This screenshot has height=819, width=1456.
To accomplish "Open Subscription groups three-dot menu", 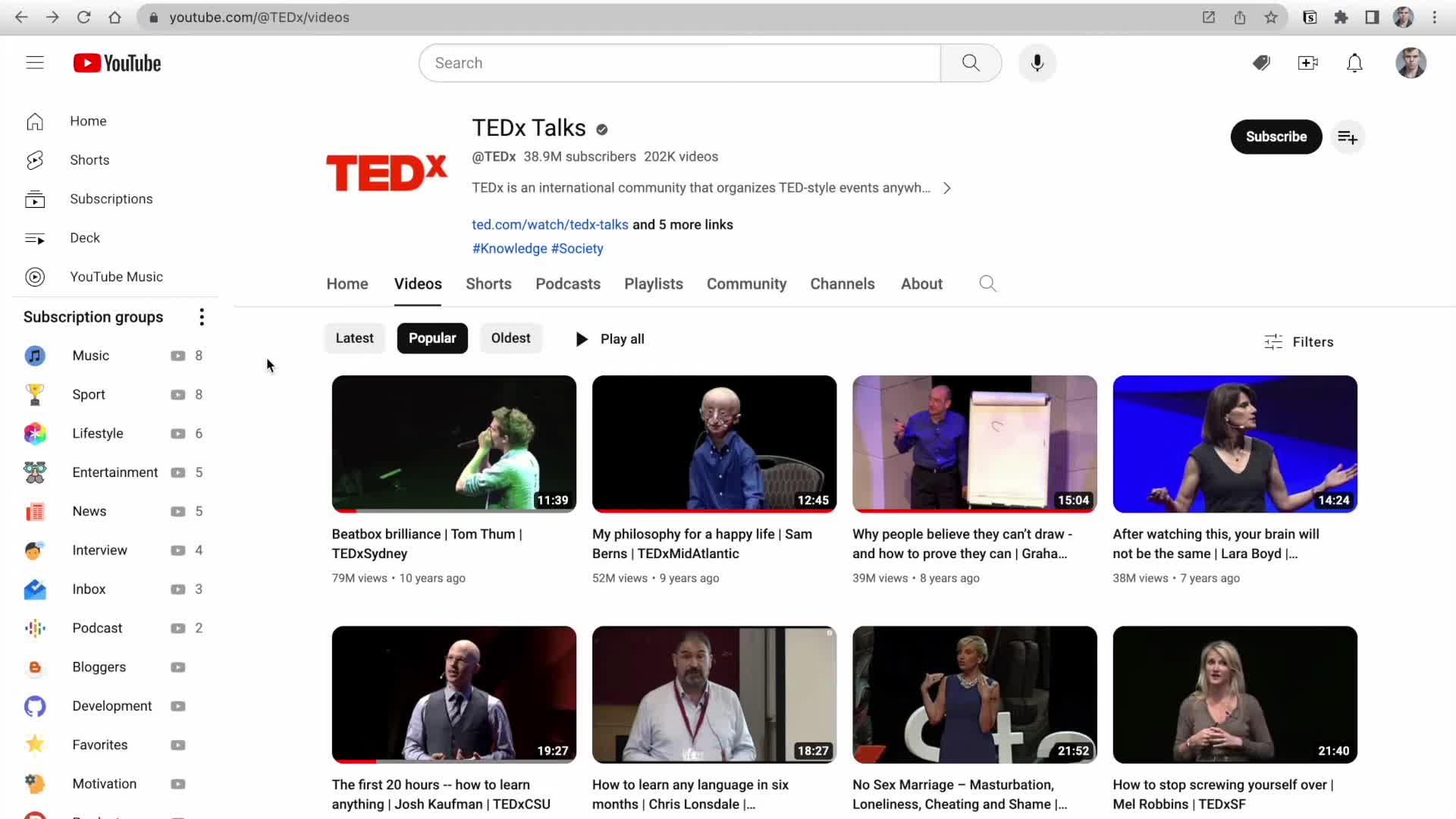I will pos(202,317).
